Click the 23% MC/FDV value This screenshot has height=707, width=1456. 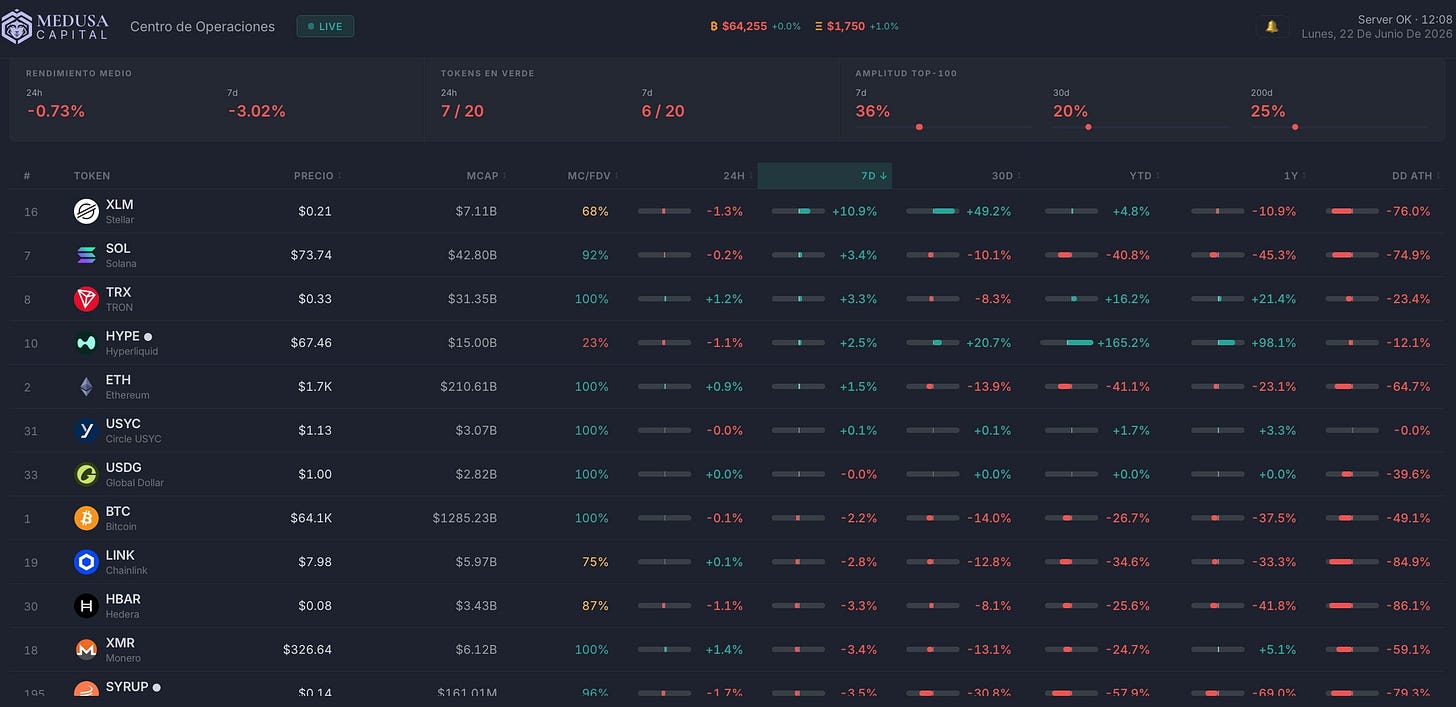click(x=595, y=343)
